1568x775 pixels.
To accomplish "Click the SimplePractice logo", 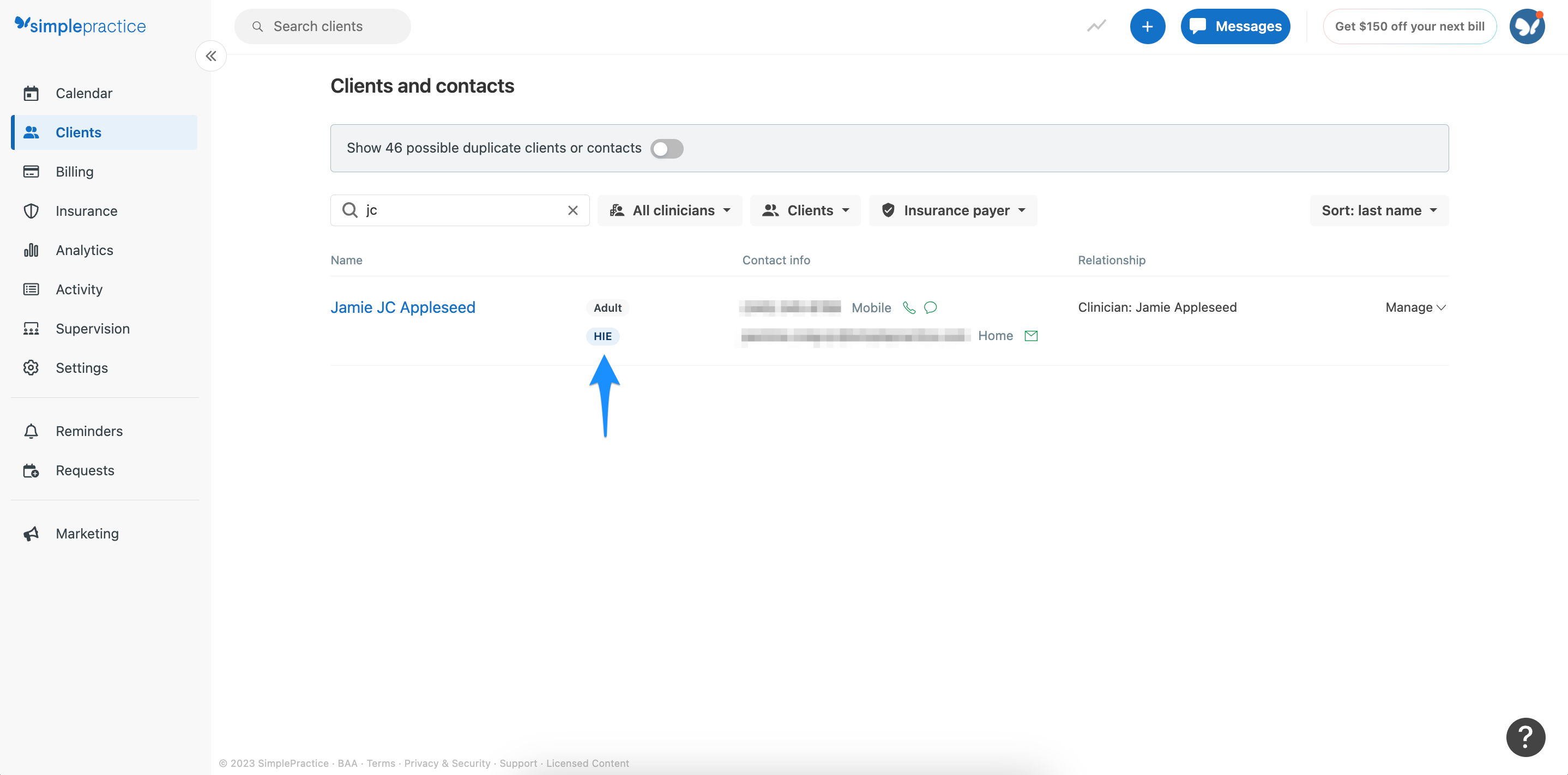I will 80,26.
